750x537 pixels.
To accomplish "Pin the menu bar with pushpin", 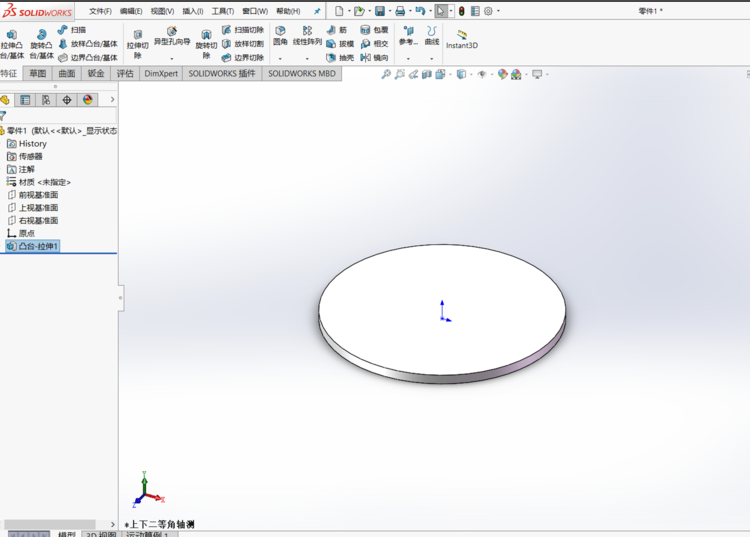I will click(317, 11).
